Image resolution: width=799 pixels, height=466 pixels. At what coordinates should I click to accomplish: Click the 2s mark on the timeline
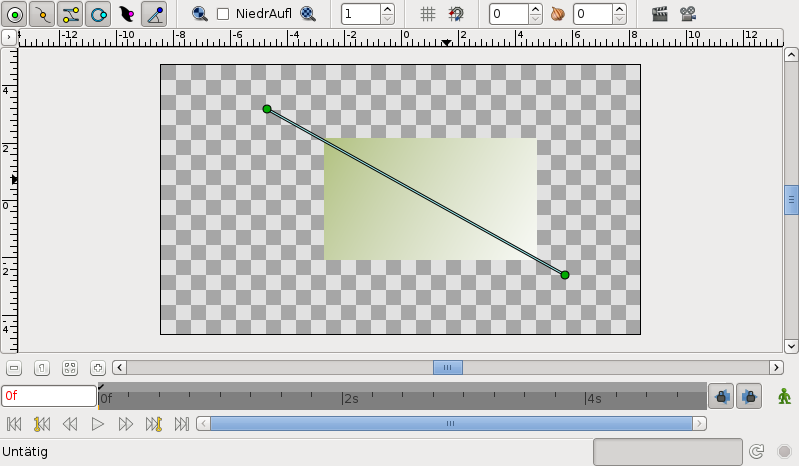coord(350,398)
